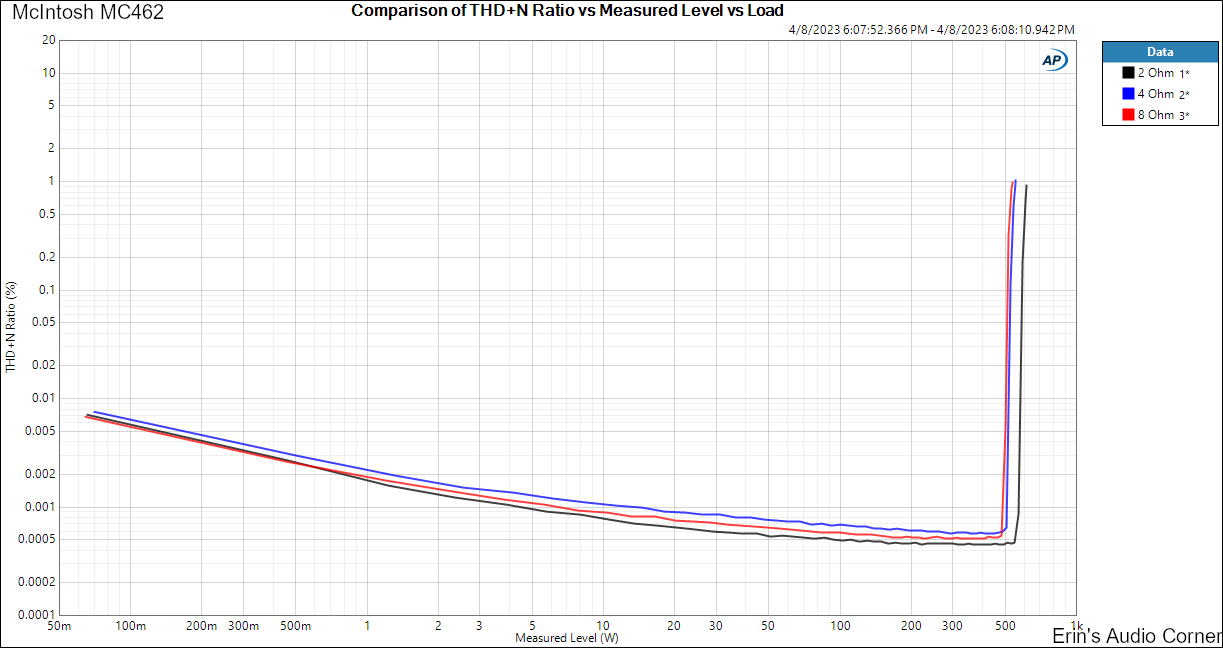
Task: Click the "50m" tick on the horizontal axis
Action: tap(59, 626)
